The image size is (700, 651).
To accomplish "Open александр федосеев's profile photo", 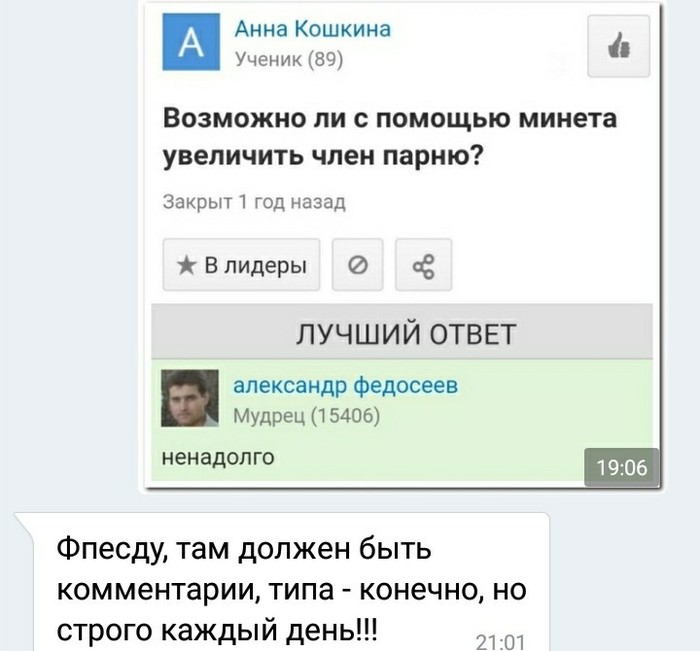I will click(x=190, y=398).
